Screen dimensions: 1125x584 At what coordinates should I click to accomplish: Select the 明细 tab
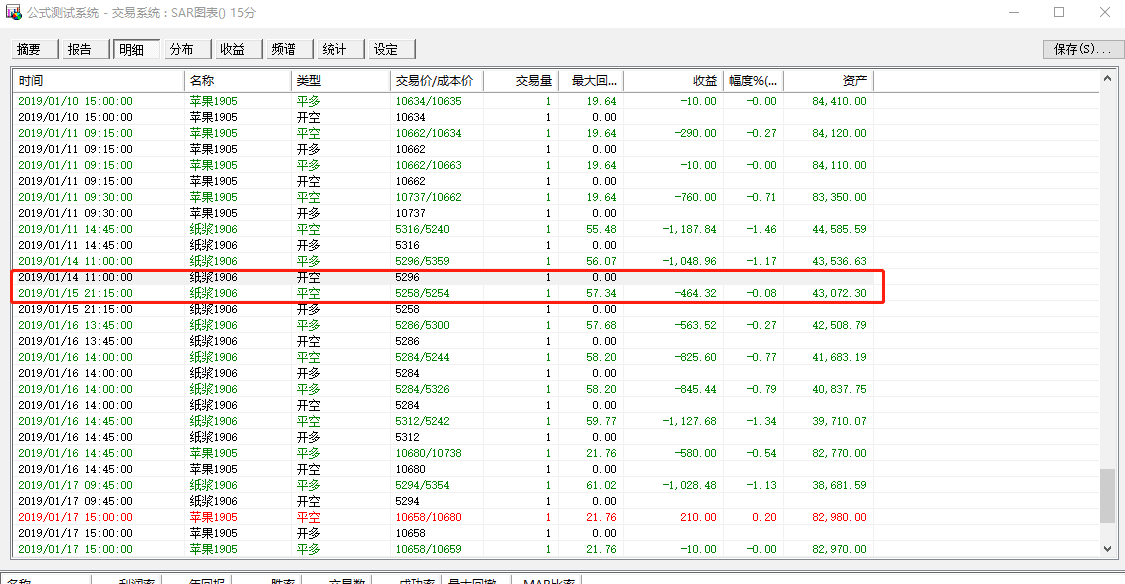point(131,49)
